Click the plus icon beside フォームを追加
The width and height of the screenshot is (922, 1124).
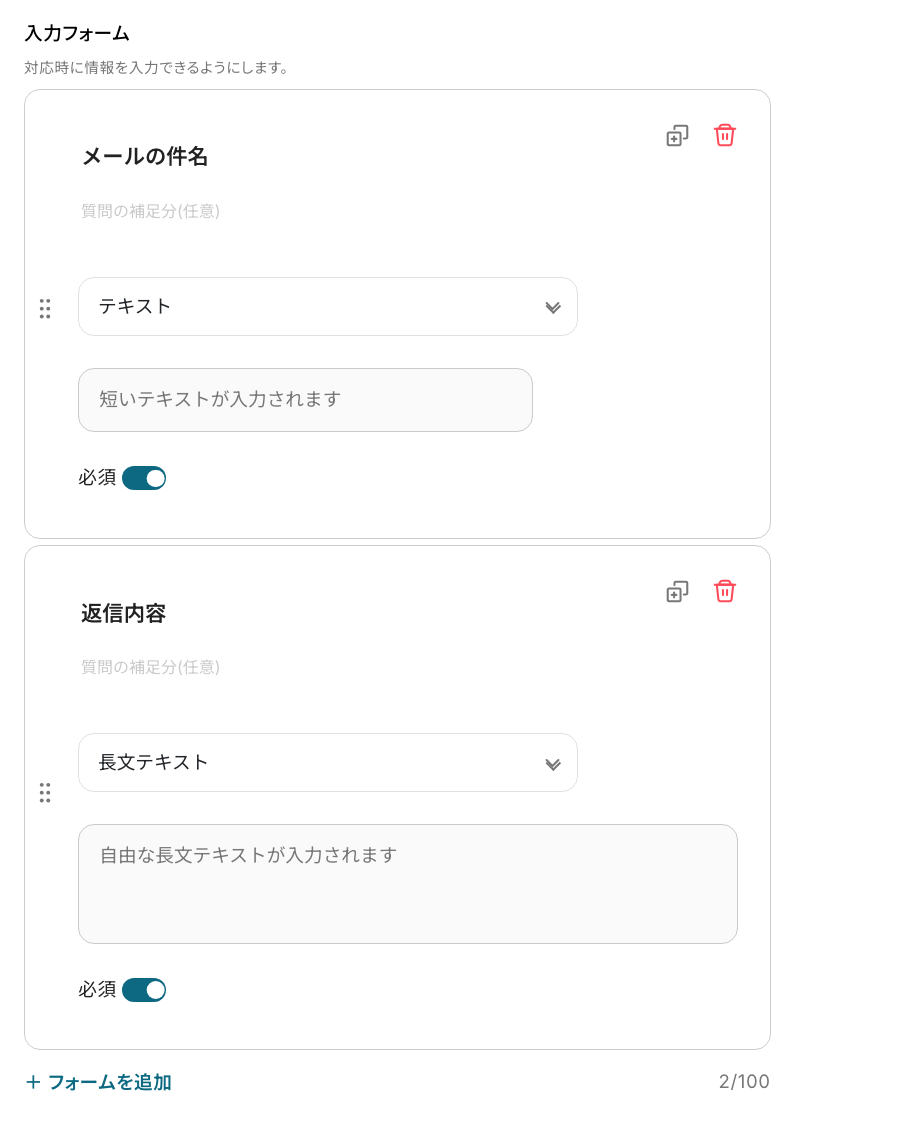pos(33,1082)
